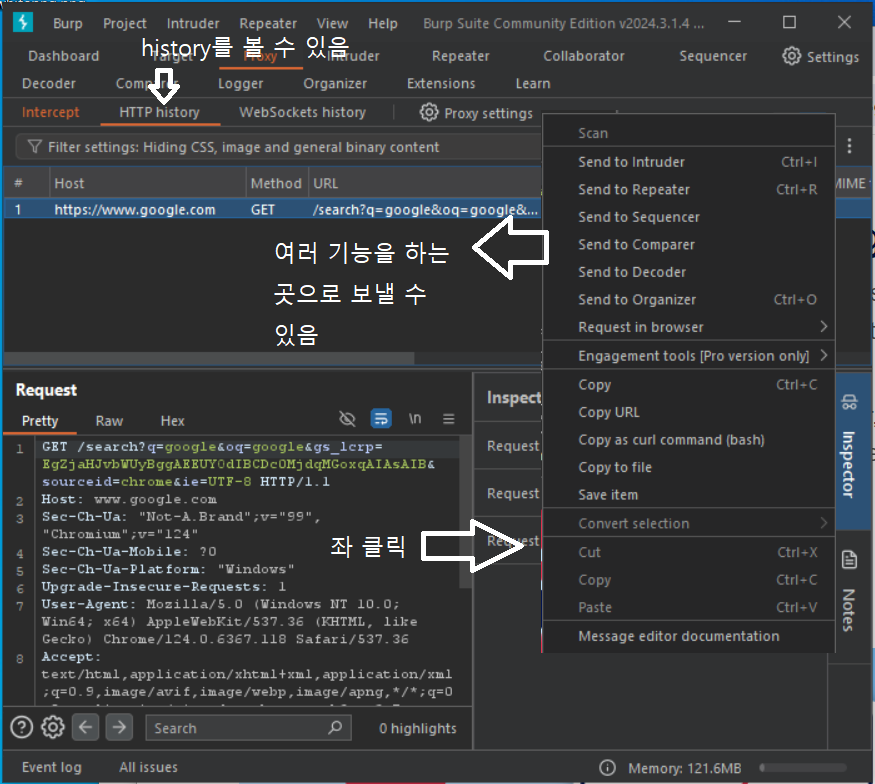875x784 pixels.
Task: Switch to the Learn tab
Action: (x=533, y=84)
